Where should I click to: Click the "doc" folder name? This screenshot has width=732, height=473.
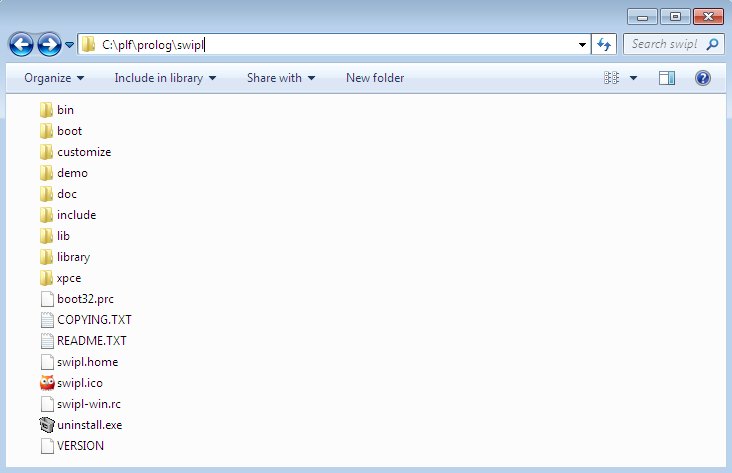[67, 194]
